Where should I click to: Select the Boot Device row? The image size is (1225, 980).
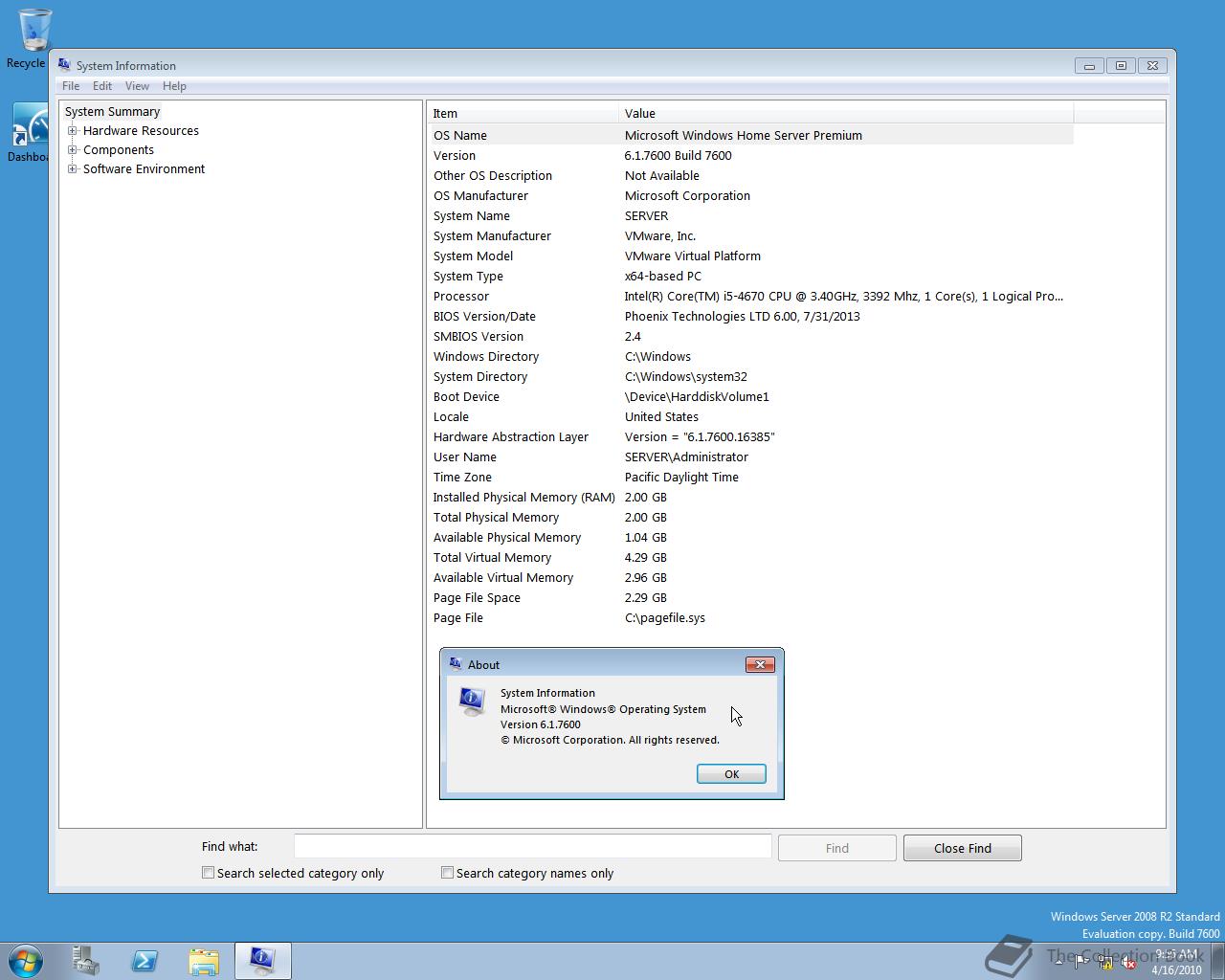(x=750, y=396)
